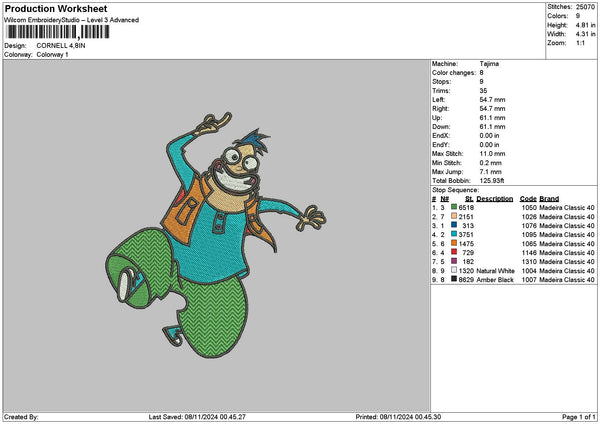Click the Page 1 of 1 indicator
600x424 pixels.
(x=579, y=417)
